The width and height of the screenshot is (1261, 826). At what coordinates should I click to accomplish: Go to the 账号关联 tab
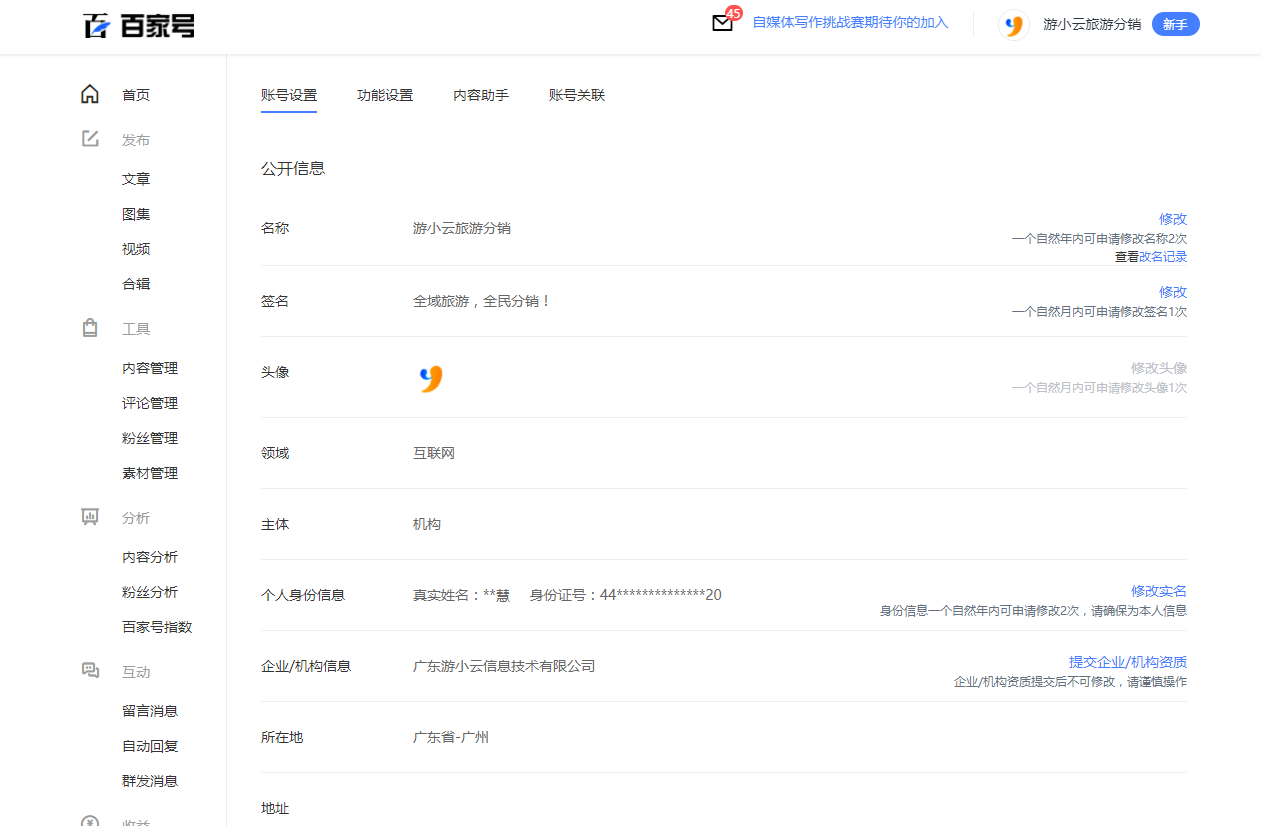577,95
